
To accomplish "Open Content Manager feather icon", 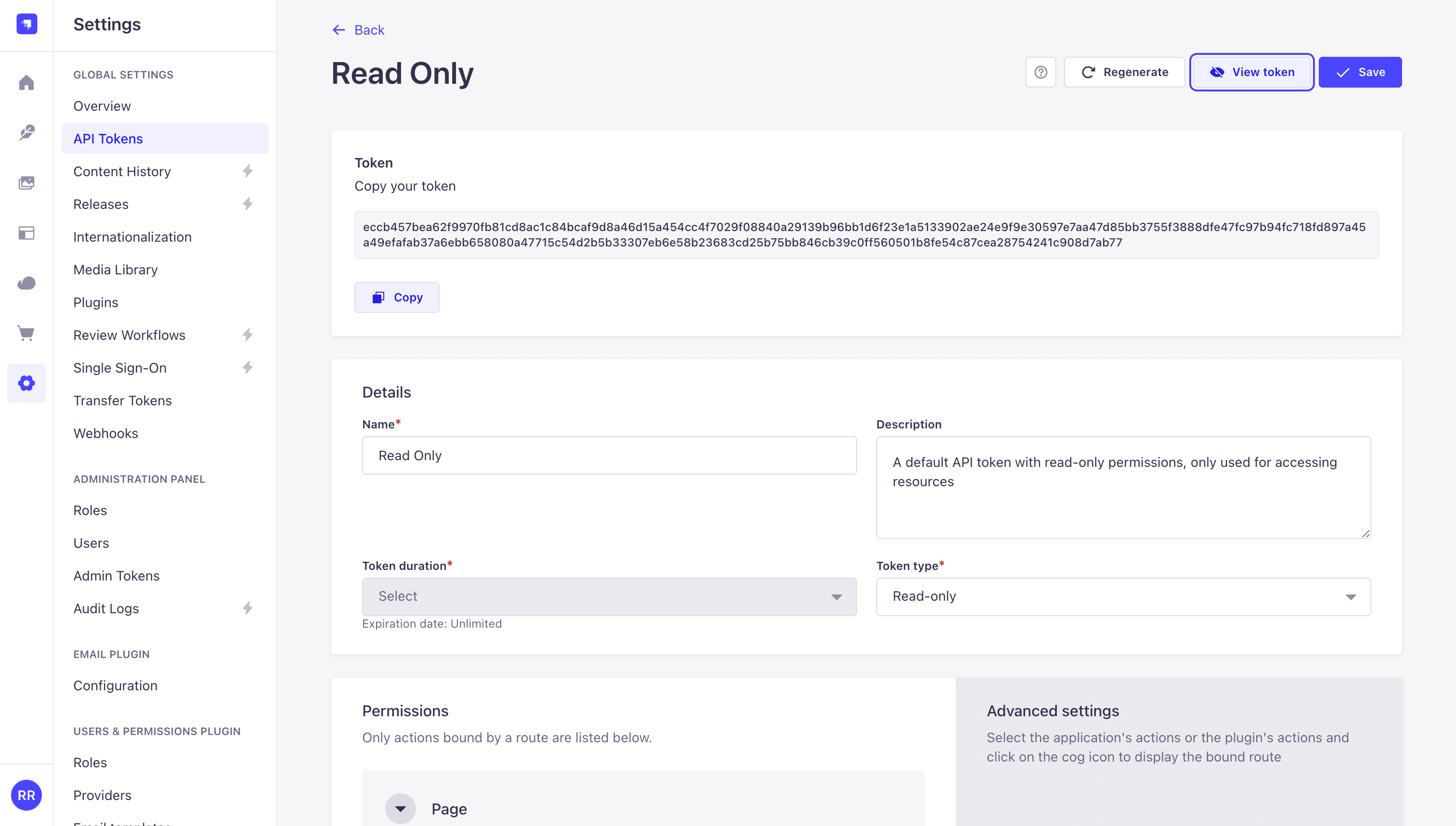I will (26, 133).
